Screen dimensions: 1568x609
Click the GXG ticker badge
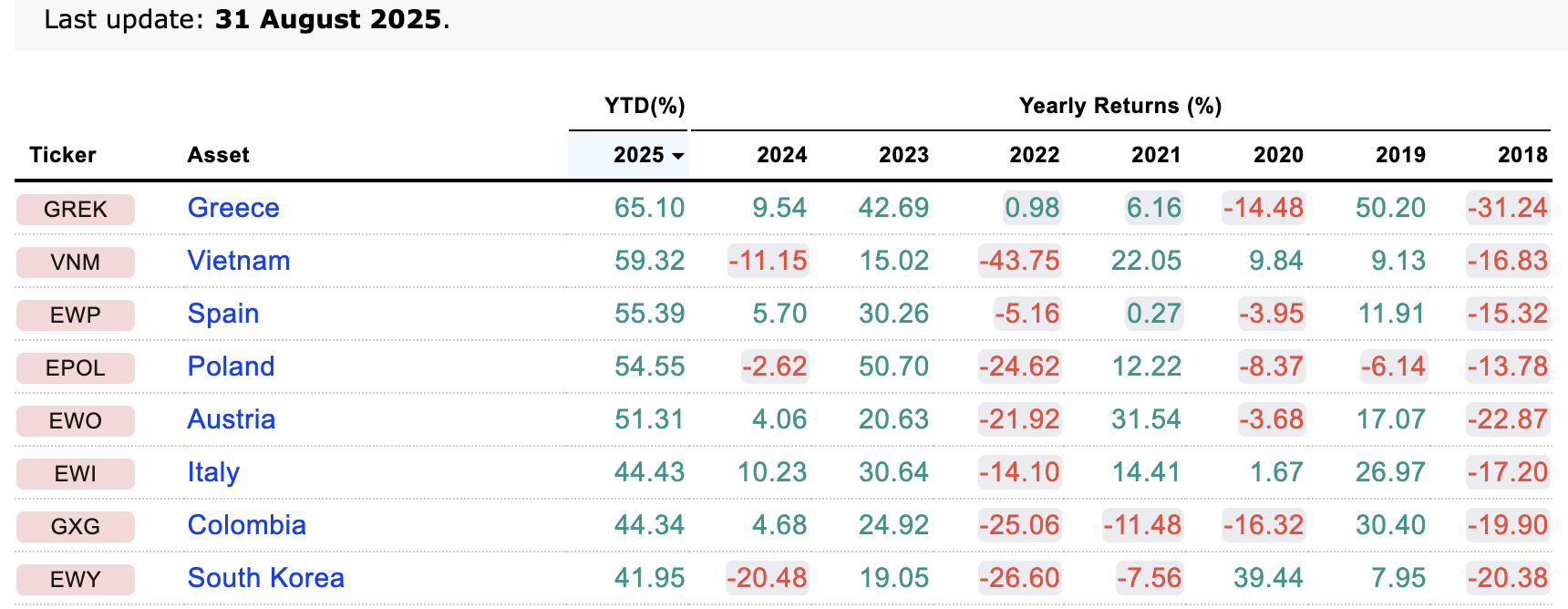tap(76, 527)
